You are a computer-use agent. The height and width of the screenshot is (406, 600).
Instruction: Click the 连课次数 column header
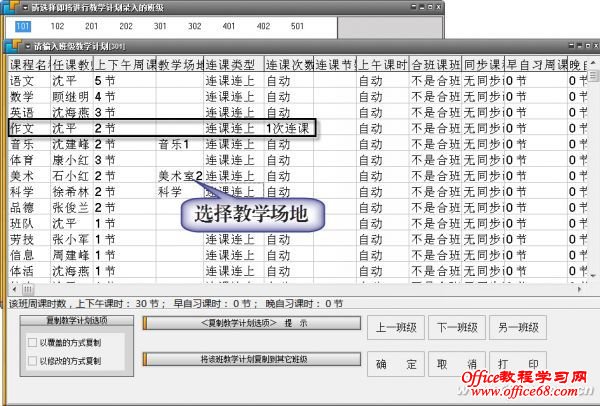coord(289,65)
